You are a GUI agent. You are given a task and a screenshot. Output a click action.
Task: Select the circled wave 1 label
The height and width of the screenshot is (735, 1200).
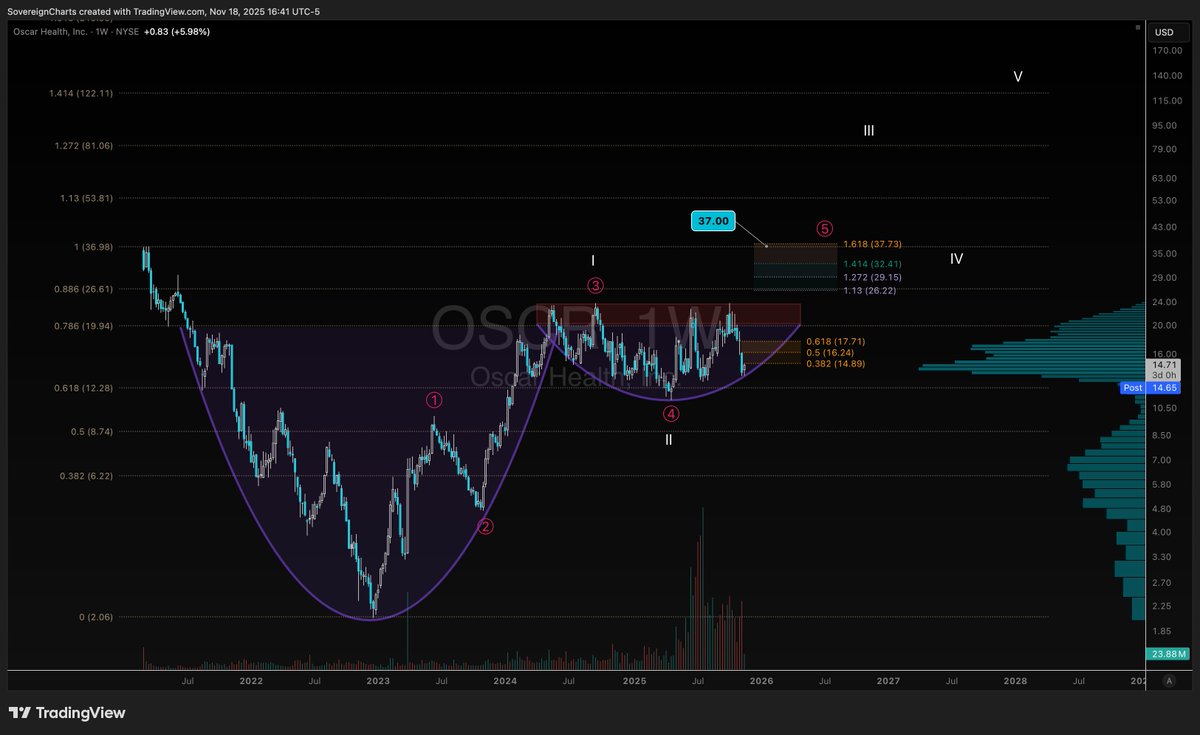(x=435, y=399)
